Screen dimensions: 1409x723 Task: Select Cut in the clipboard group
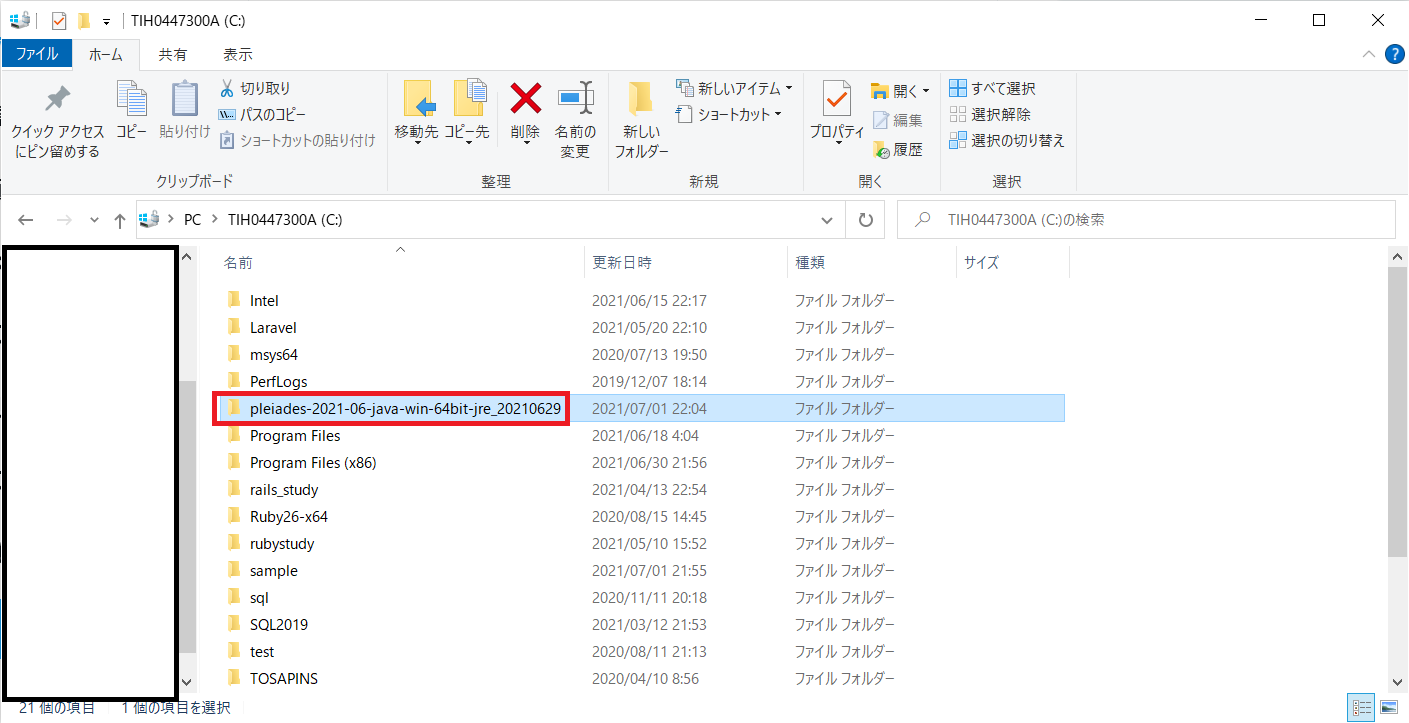click(x=256, y=89)
